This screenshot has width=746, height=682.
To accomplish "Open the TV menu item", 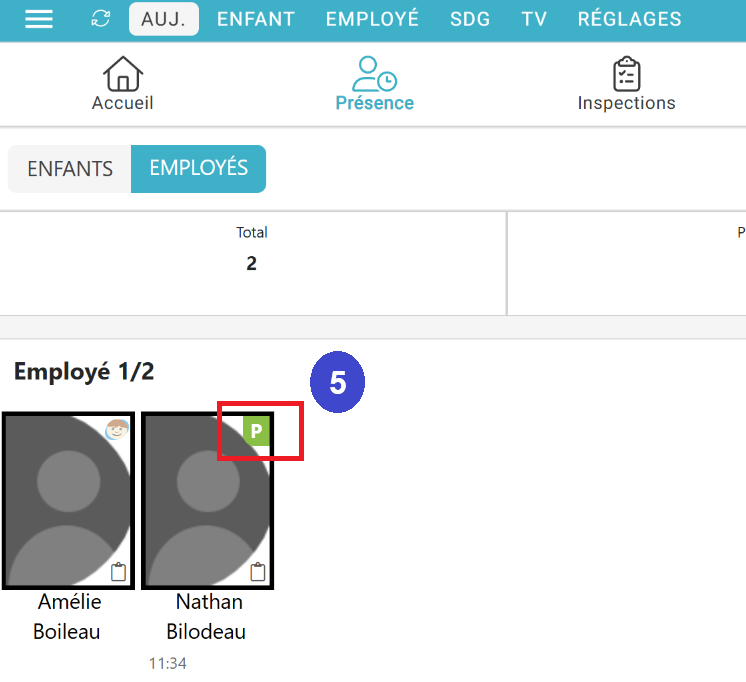I will coord(534,19).
